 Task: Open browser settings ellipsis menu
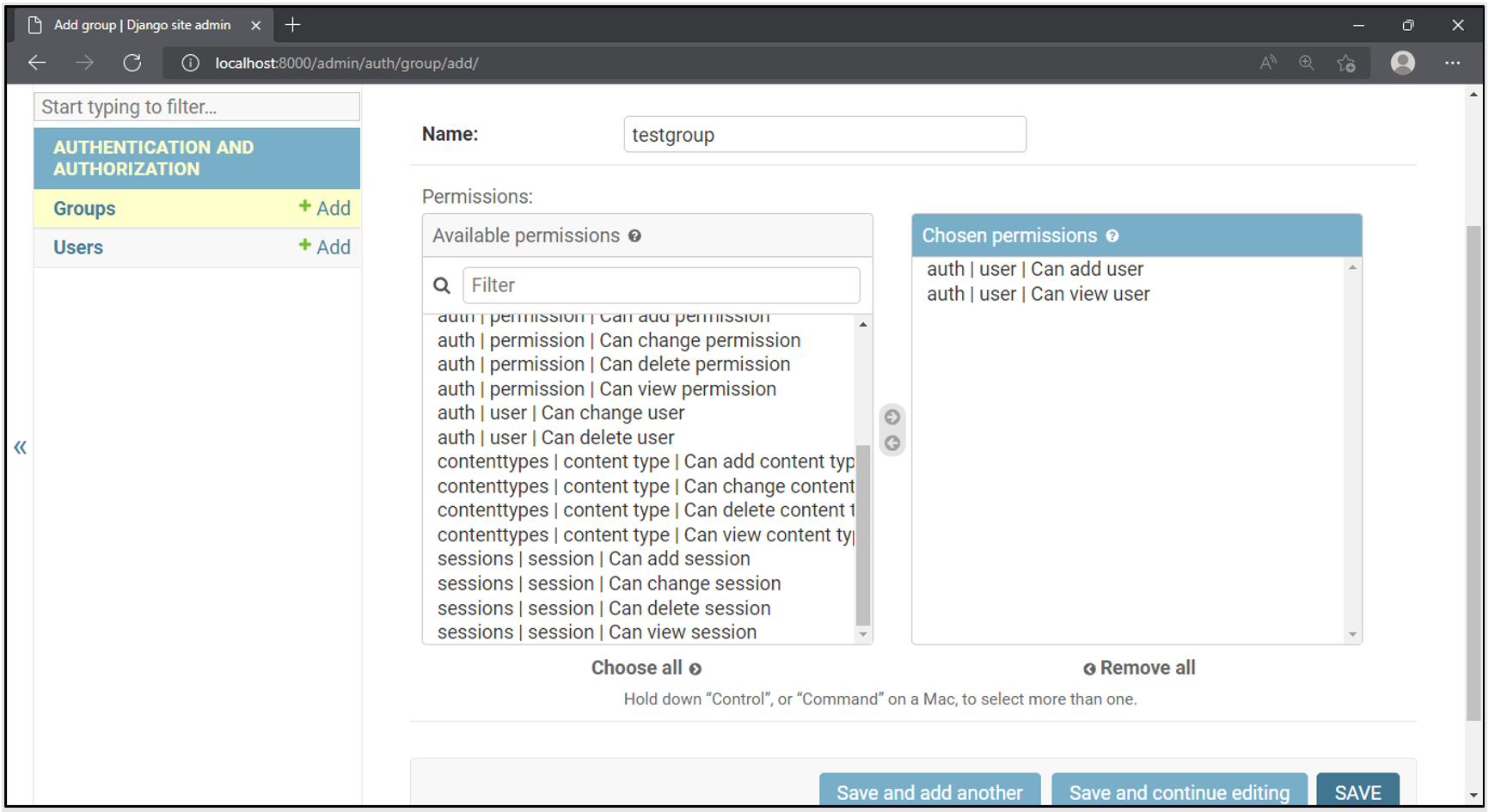click(1452, 63)
